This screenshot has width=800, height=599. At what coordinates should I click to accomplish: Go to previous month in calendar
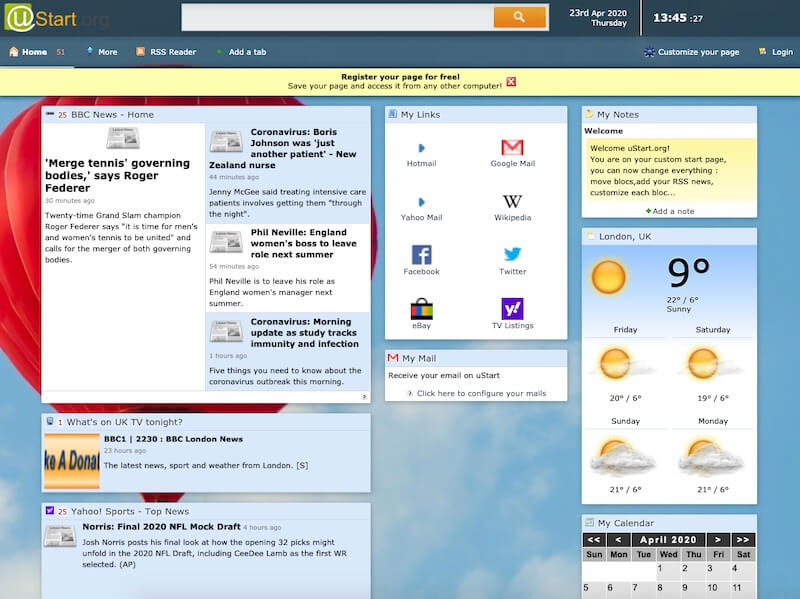tap(618, 540)
